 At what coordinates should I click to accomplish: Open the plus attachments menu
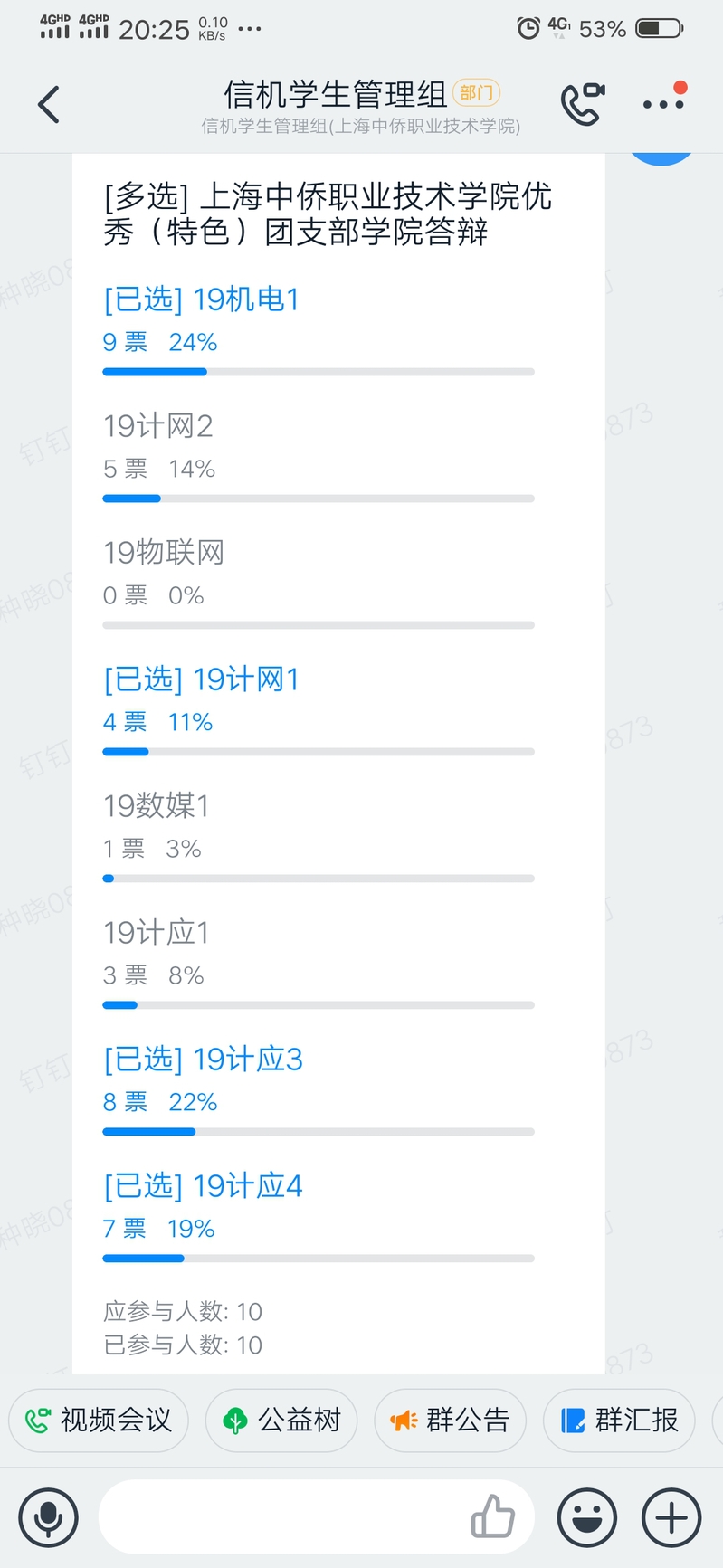point(671,1517)
